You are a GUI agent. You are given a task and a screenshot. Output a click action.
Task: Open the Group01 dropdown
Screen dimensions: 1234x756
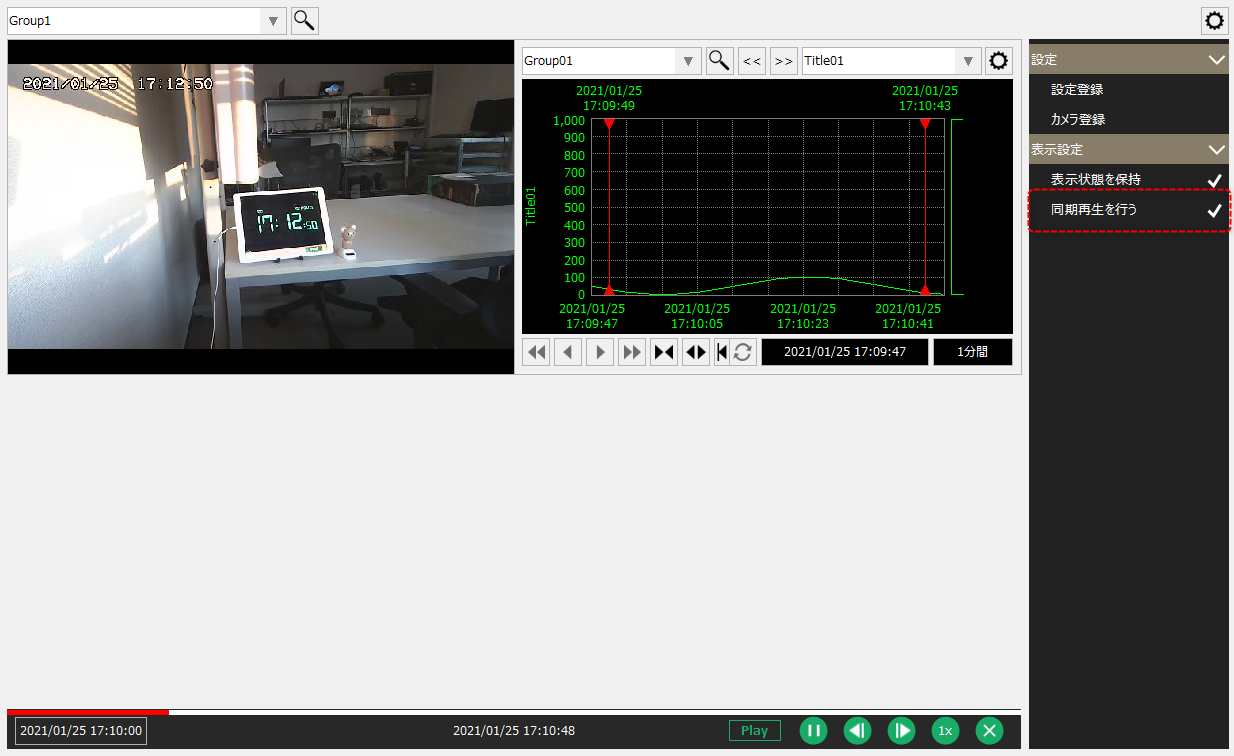click(x=688, y=60)
